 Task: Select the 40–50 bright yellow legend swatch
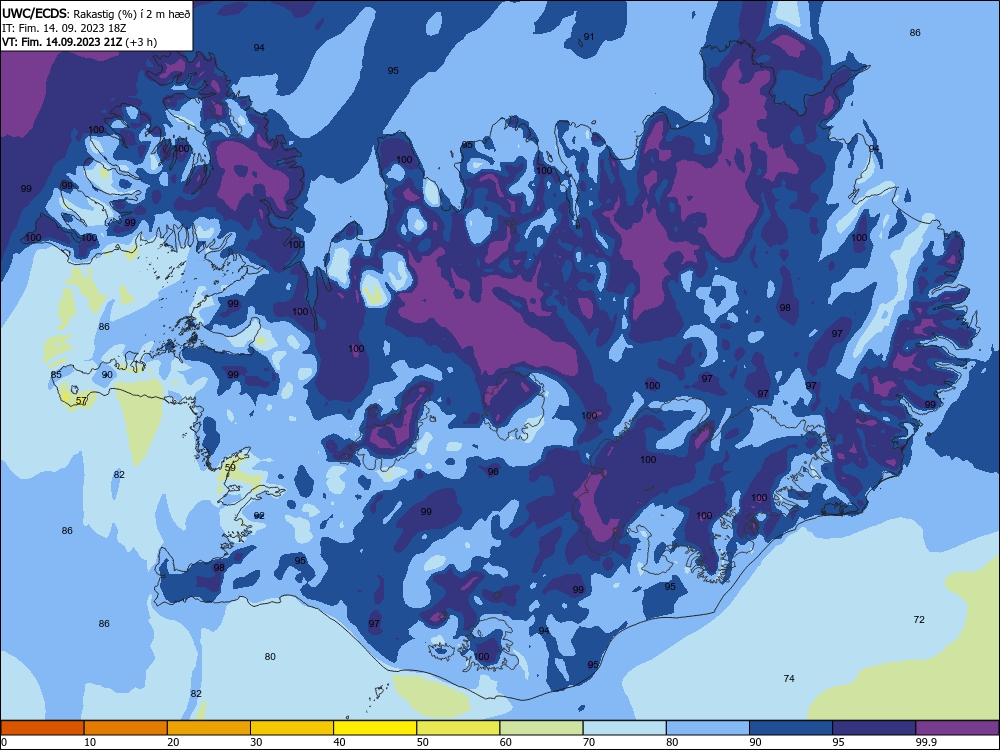click(375, 728)
